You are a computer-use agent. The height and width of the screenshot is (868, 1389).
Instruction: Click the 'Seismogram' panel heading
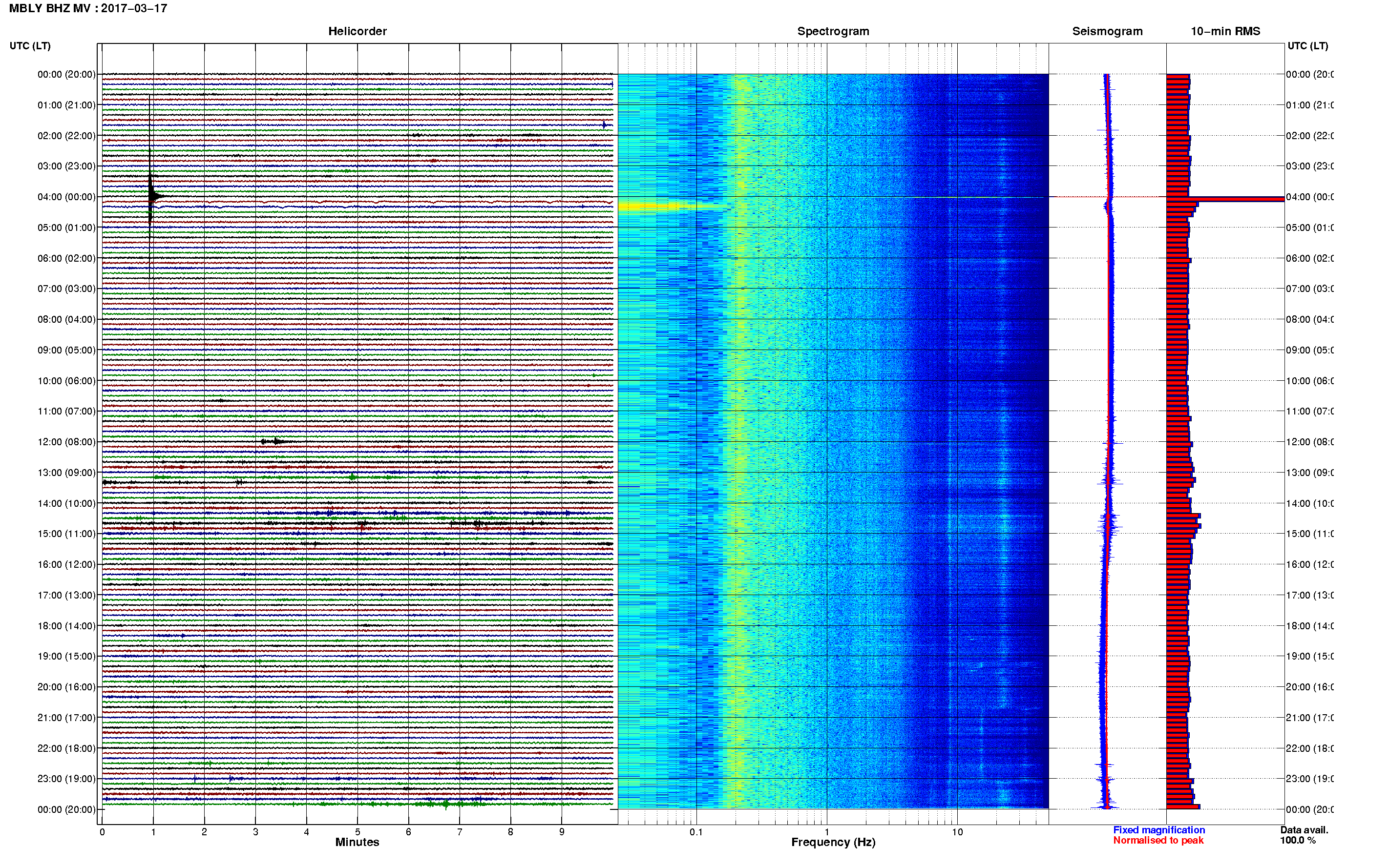tap(1107, 32)
